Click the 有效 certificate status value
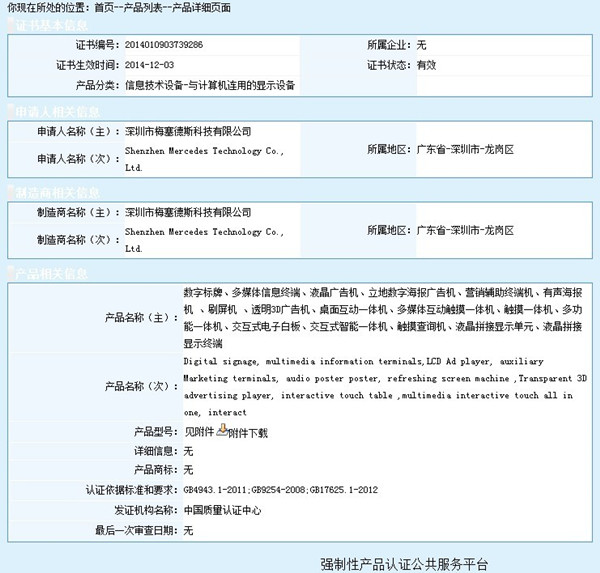The image size is (600, 573). 427,65
